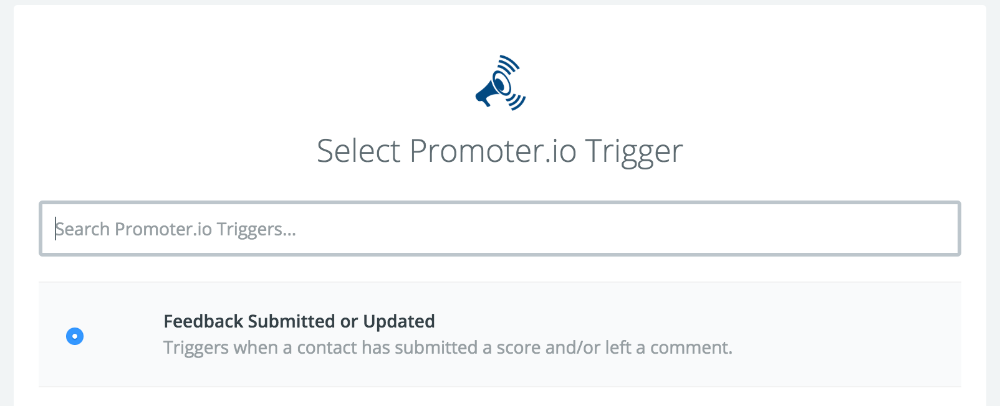Image resolution: width=1000 pixels, height=406 pixels.
Task: Click the trigger description about score and comment
Action: 448,348
